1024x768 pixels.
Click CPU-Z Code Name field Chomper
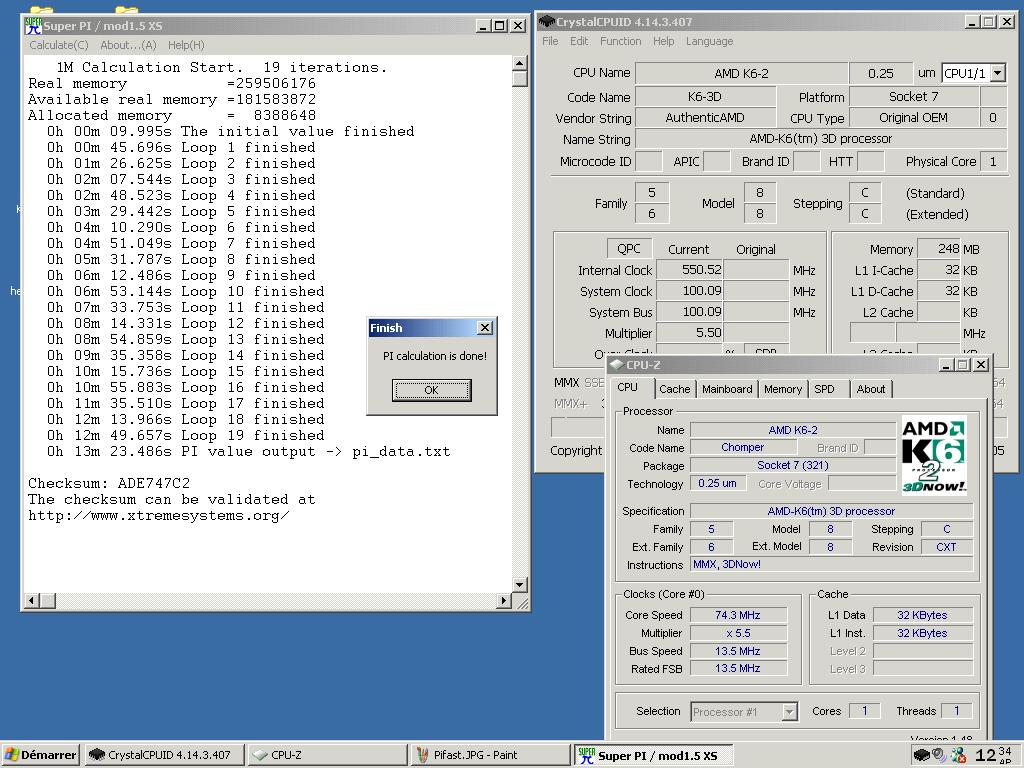click(743, 447)
